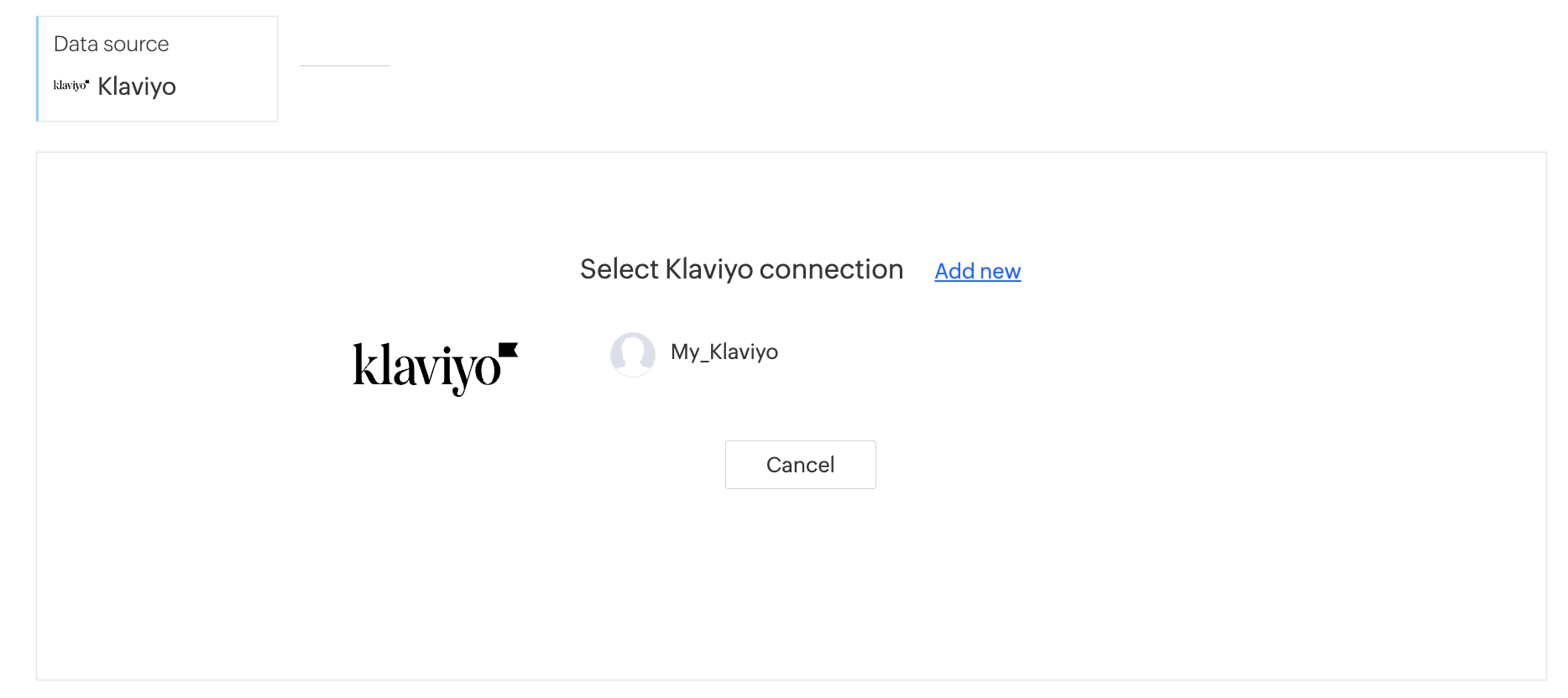Click the 'k' letter of large Klaviyo logo
This screenshot has width=1568, height=698.
click(x=363, y=365)
